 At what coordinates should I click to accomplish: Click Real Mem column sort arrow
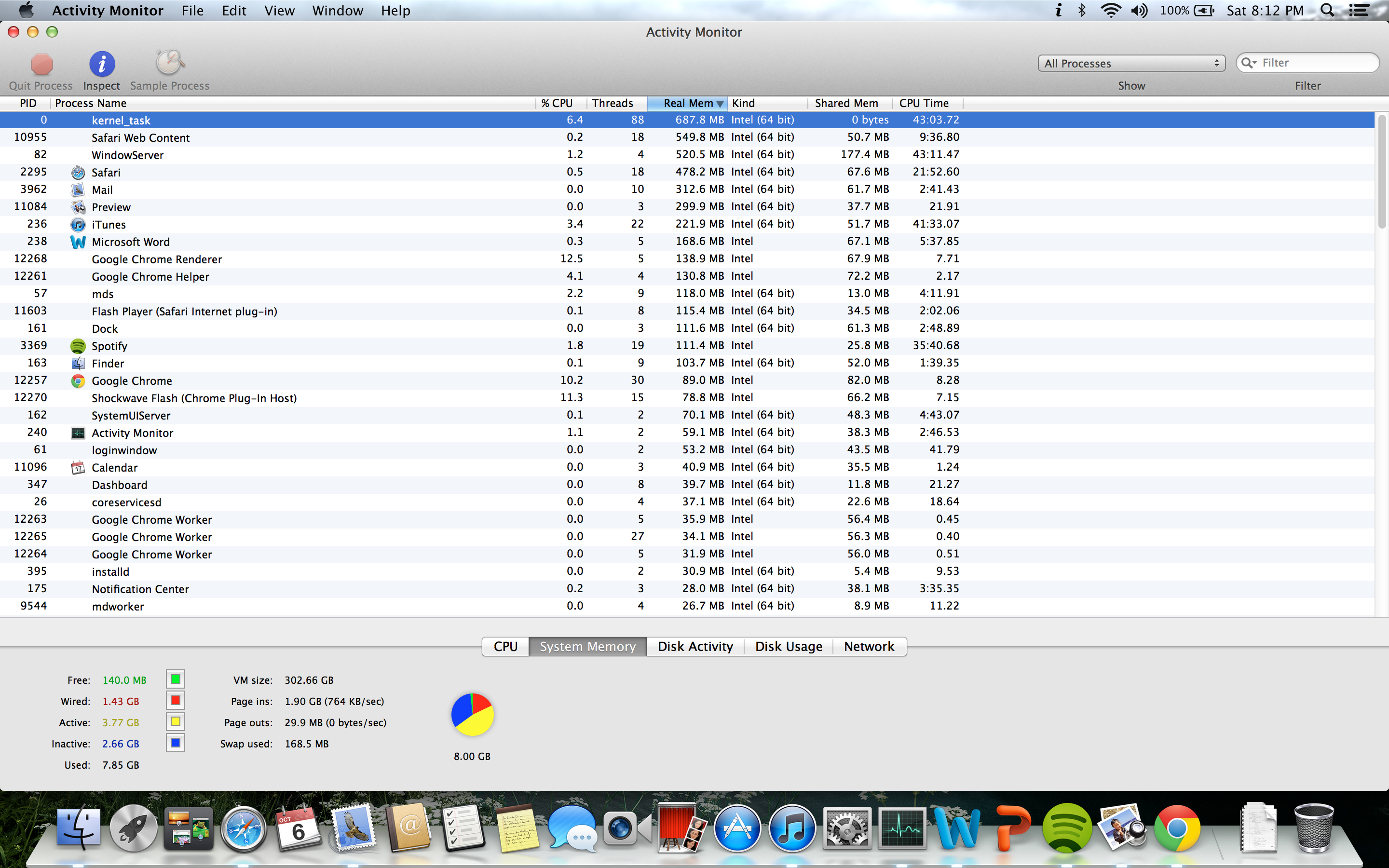(x=720, y=104)
